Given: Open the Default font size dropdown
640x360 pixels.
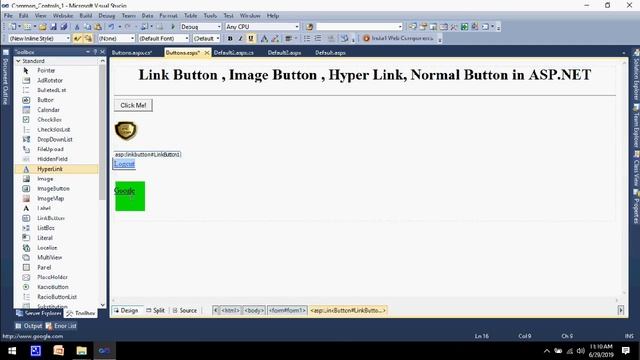Looking at the screenshot, I should coord(207,38).
